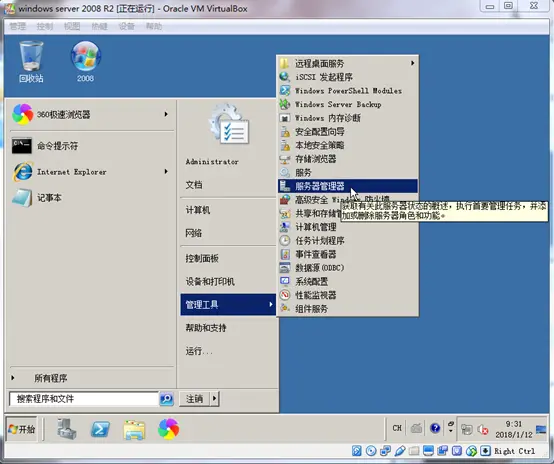This screenshot has height=464, width=554.
Task: Click the CH language indicator
Action: pyautogui.click(x=397, y=428)
